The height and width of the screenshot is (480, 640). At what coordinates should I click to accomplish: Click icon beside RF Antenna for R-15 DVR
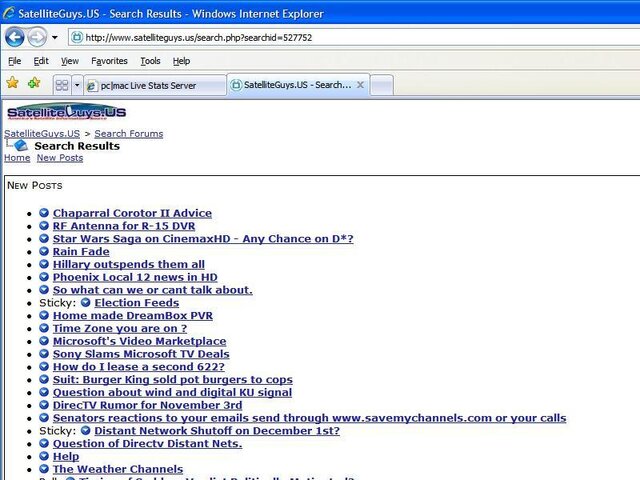pos(44,225)
